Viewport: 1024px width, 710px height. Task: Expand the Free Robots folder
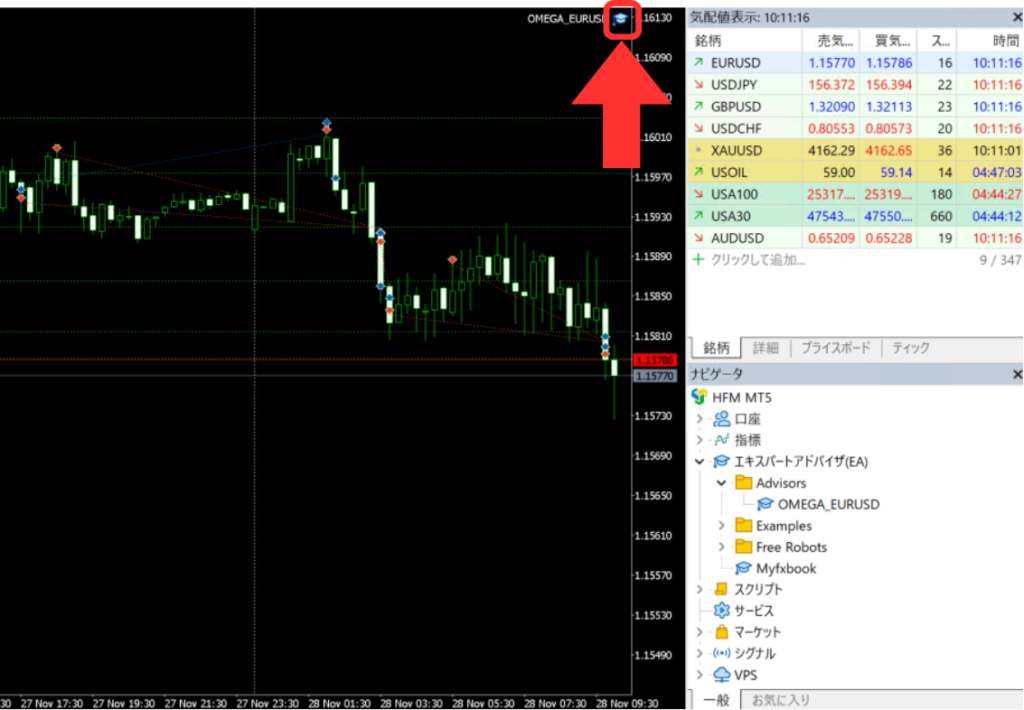coord(721,547)
